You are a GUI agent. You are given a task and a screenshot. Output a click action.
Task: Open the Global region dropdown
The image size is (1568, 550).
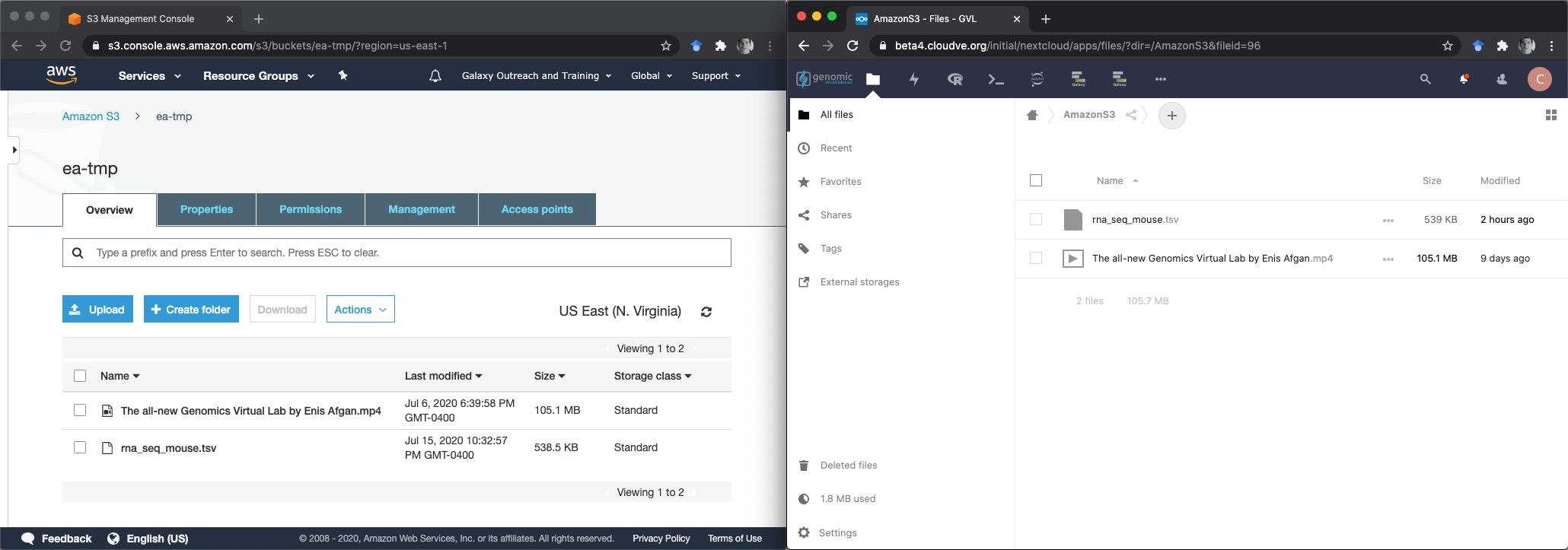point(652,75)
